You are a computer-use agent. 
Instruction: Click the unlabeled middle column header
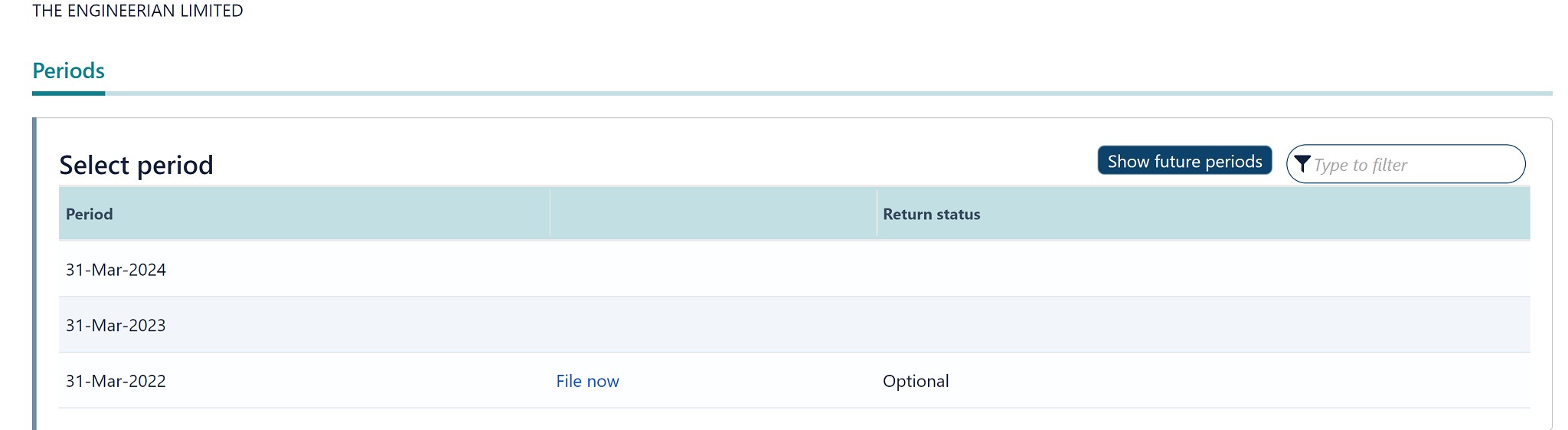coord(713,215)
